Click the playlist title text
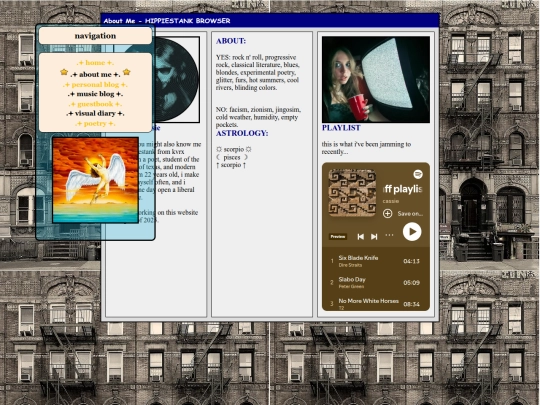The height and width of the screenshot is (405, 540). click(403, 189)
